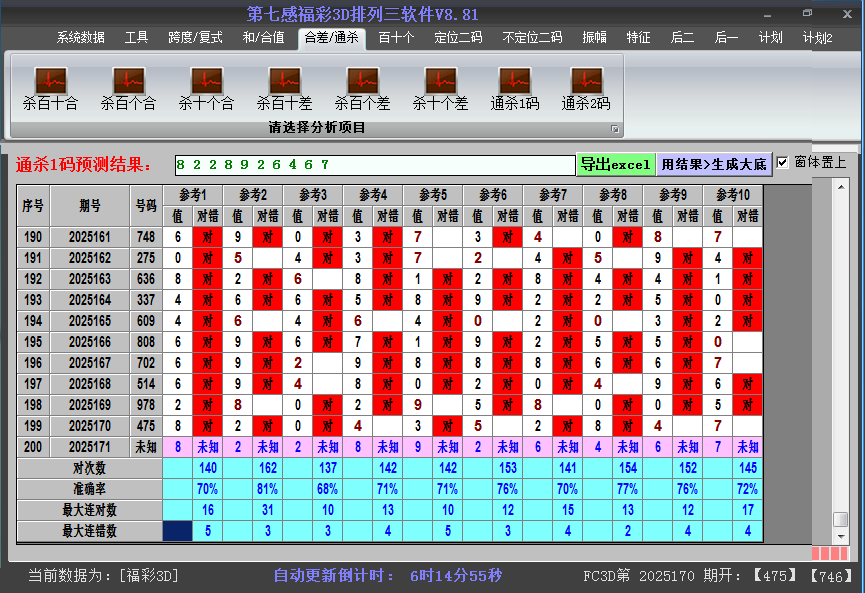Open the 计划2 tab
The width and height of the screenshot is (865, 593).
[x=818, y=38]
